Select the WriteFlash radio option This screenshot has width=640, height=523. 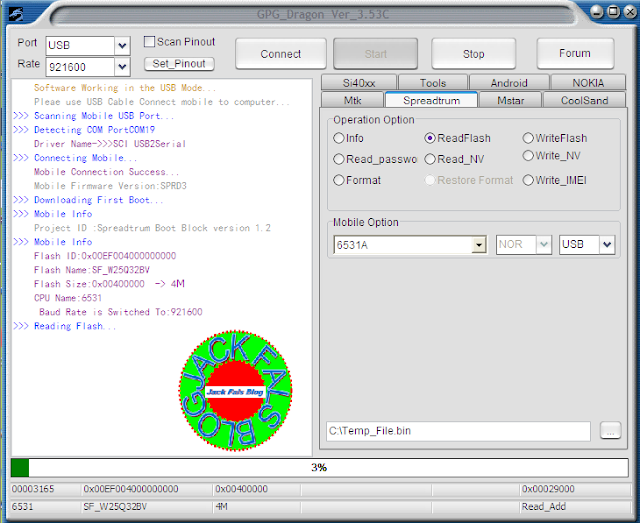click(528, 138)
